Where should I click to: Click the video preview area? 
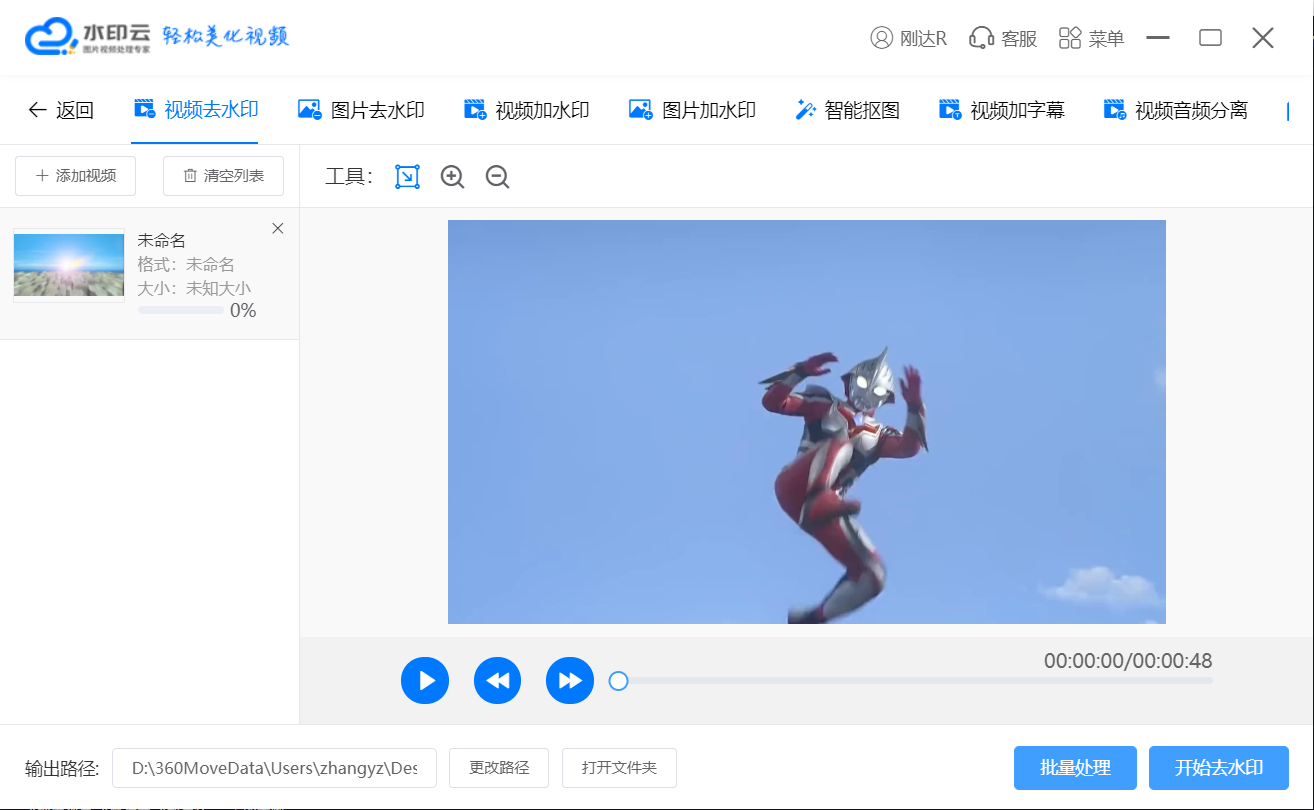click(x=807, y=422)
